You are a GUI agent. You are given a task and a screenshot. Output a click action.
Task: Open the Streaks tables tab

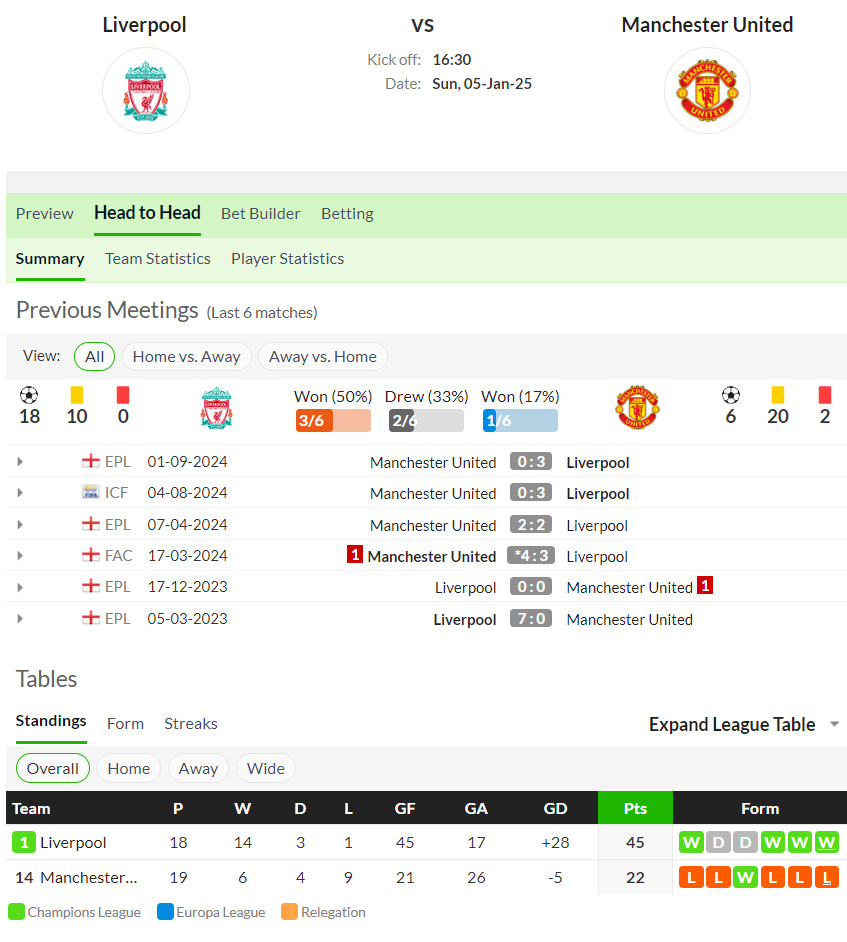190,724
